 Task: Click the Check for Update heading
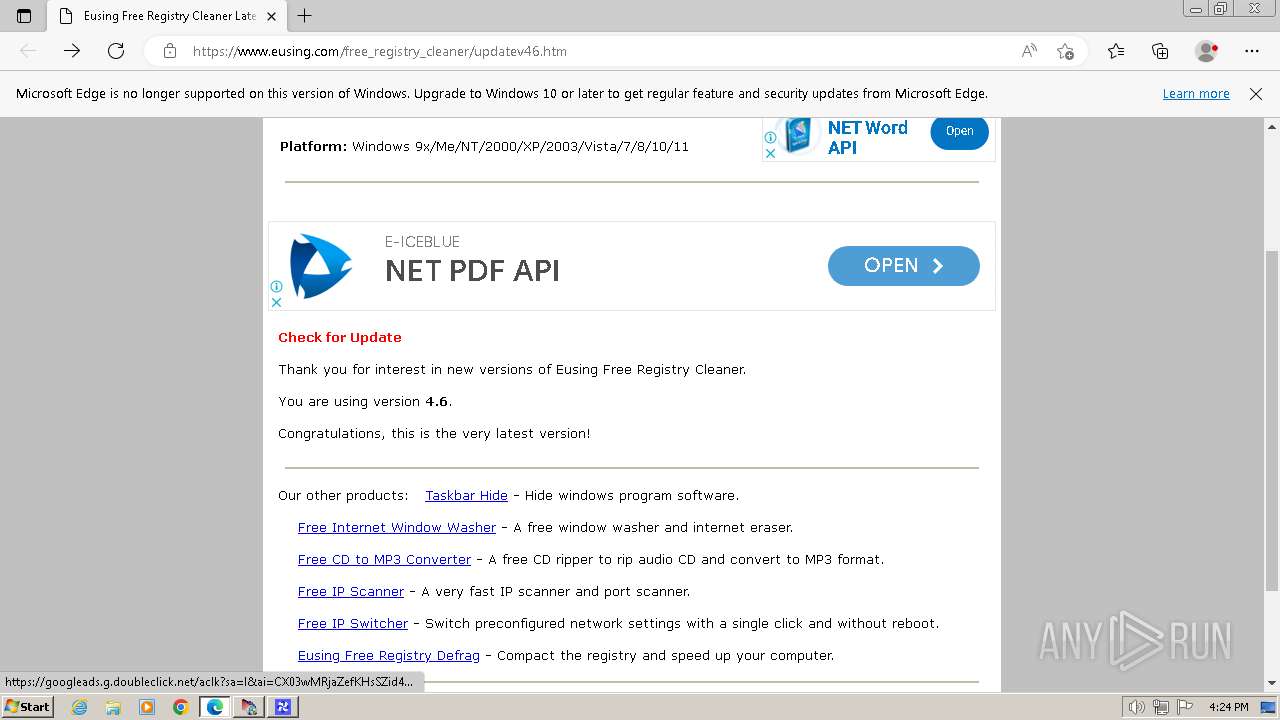pos(340,337)
